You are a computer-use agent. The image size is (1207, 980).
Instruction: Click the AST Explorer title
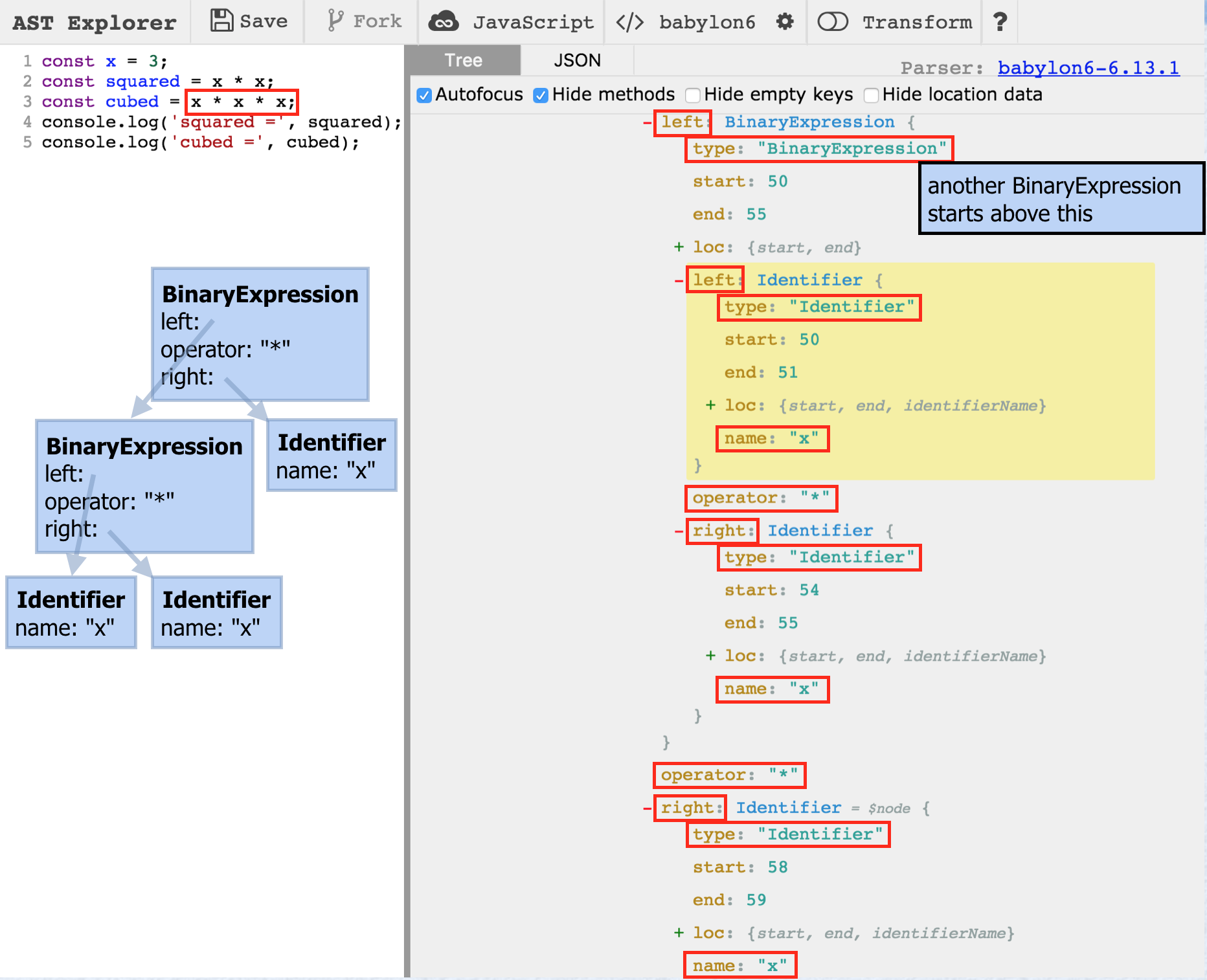click(95, 23)
